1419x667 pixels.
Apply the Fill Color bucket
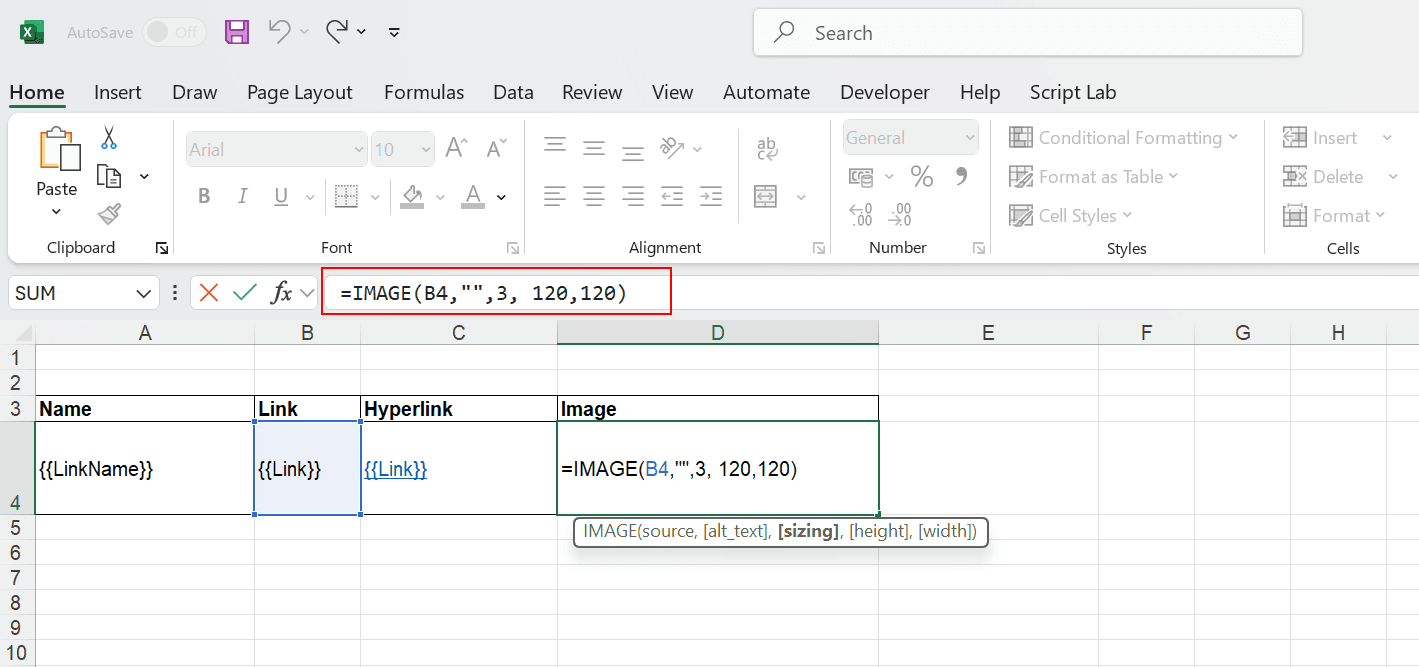(x=411, y=196)
